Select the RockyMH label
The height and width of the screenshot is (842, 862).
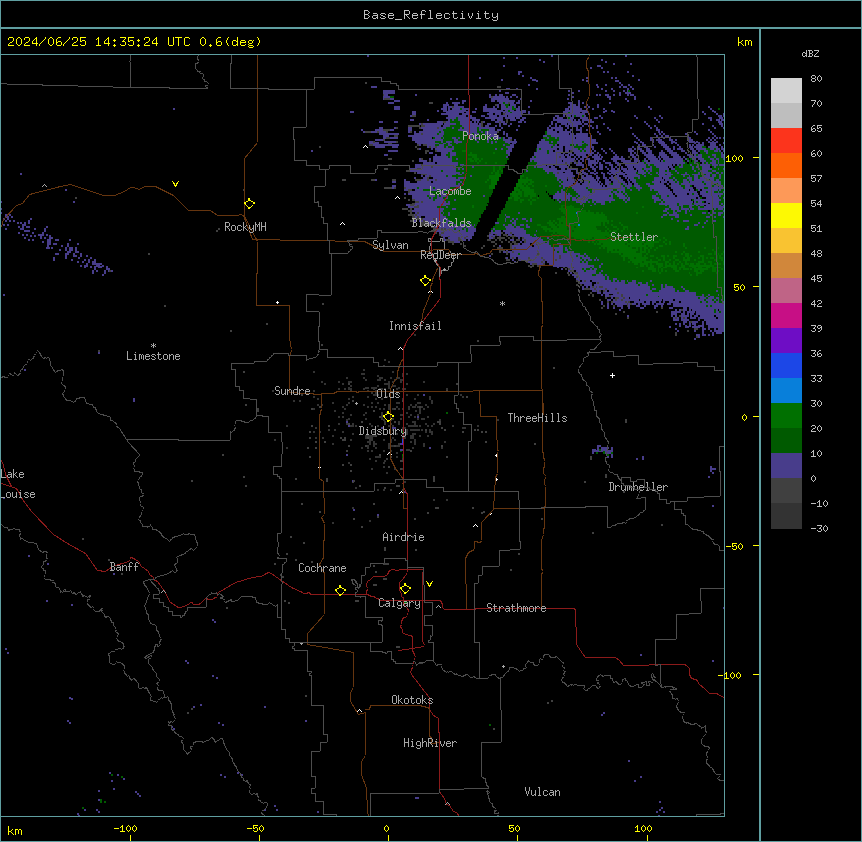(x=245, y=227)
